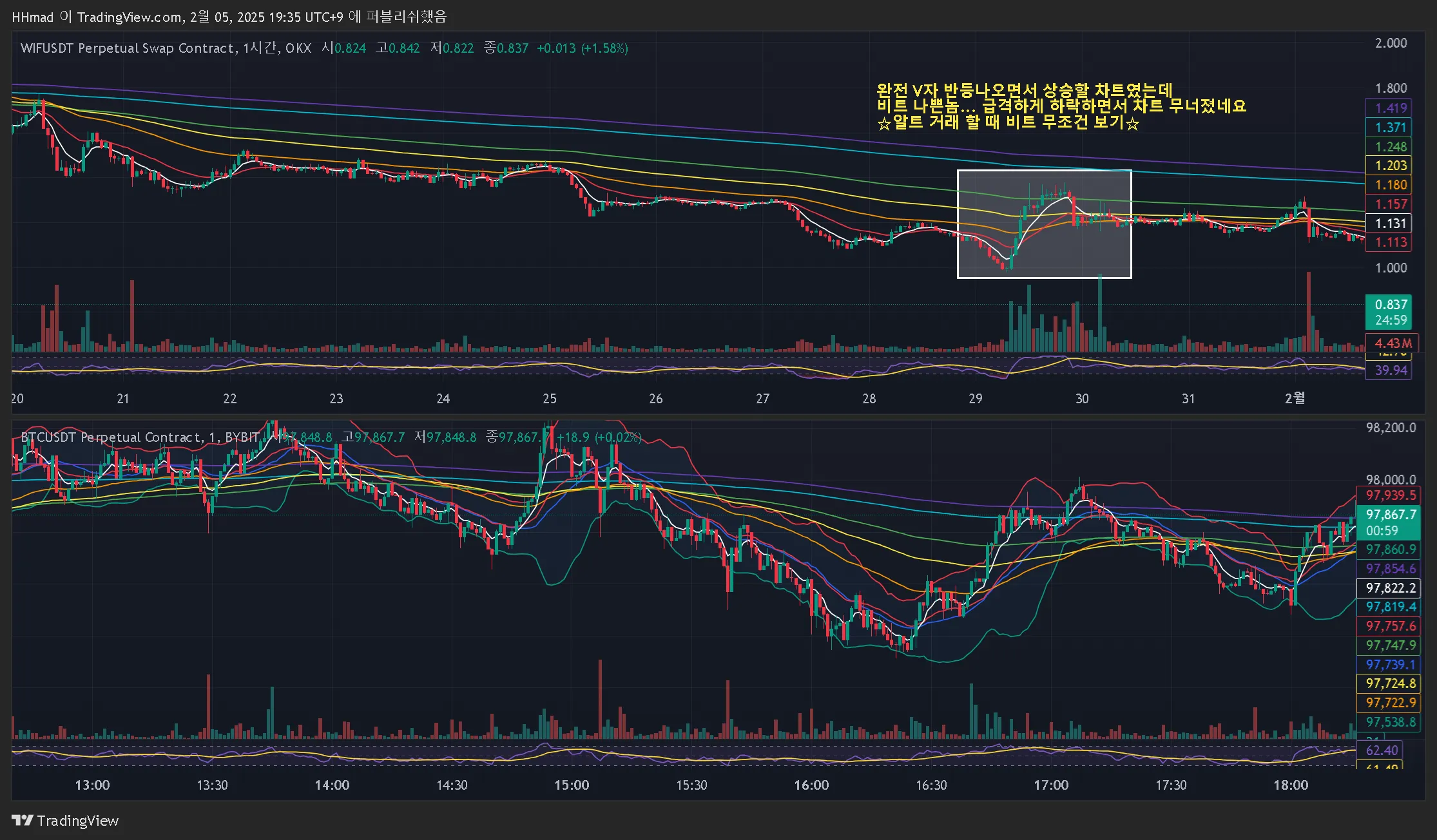The height and width of the screenshot is (840, 1437).
Task: Click the 16:00 label on BTC time axis
Action: [x=811, y=785]
